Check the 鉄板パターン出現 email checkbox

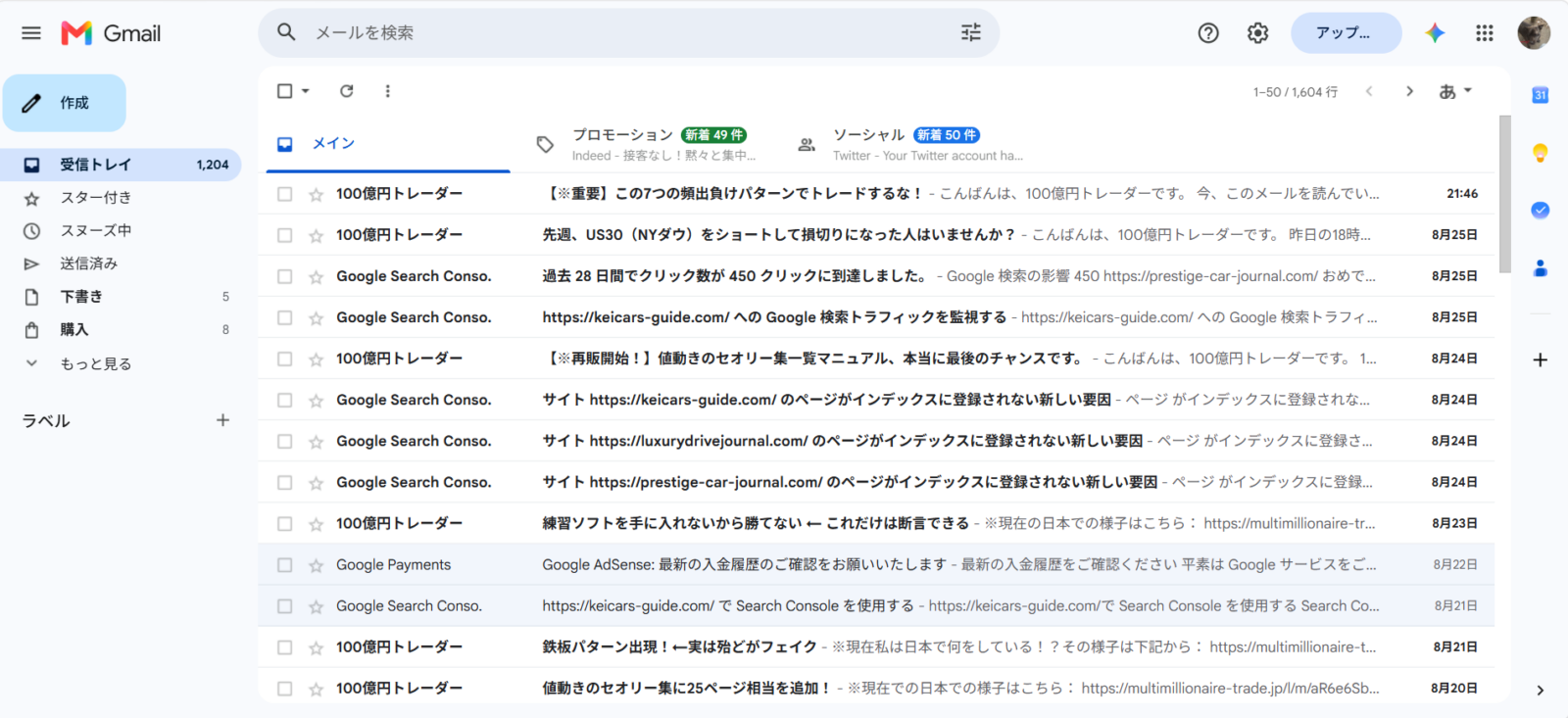pyautogui.click(x=285, y=647)
